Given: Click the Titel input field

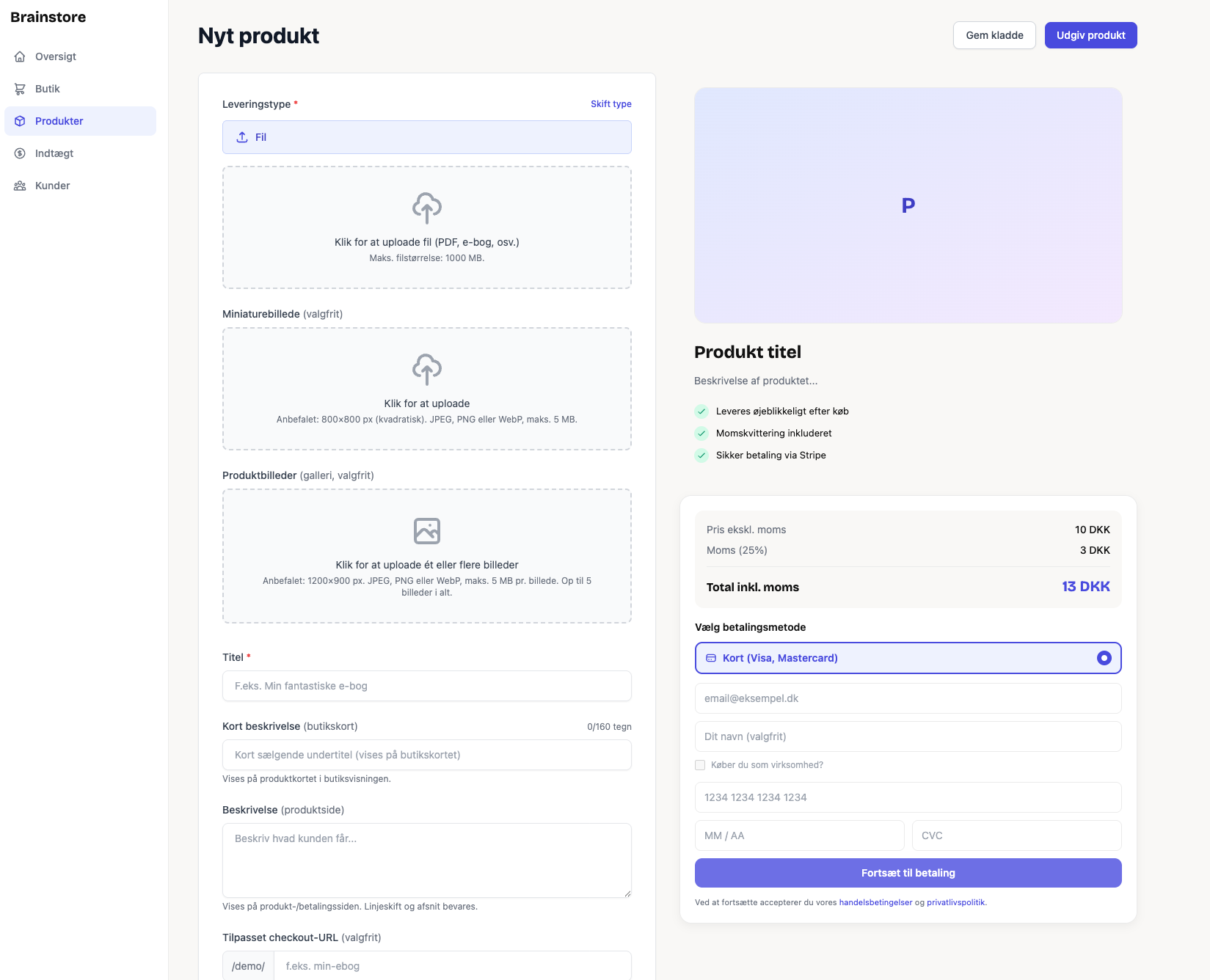Looking at the screenshot, I should (427, 686).
